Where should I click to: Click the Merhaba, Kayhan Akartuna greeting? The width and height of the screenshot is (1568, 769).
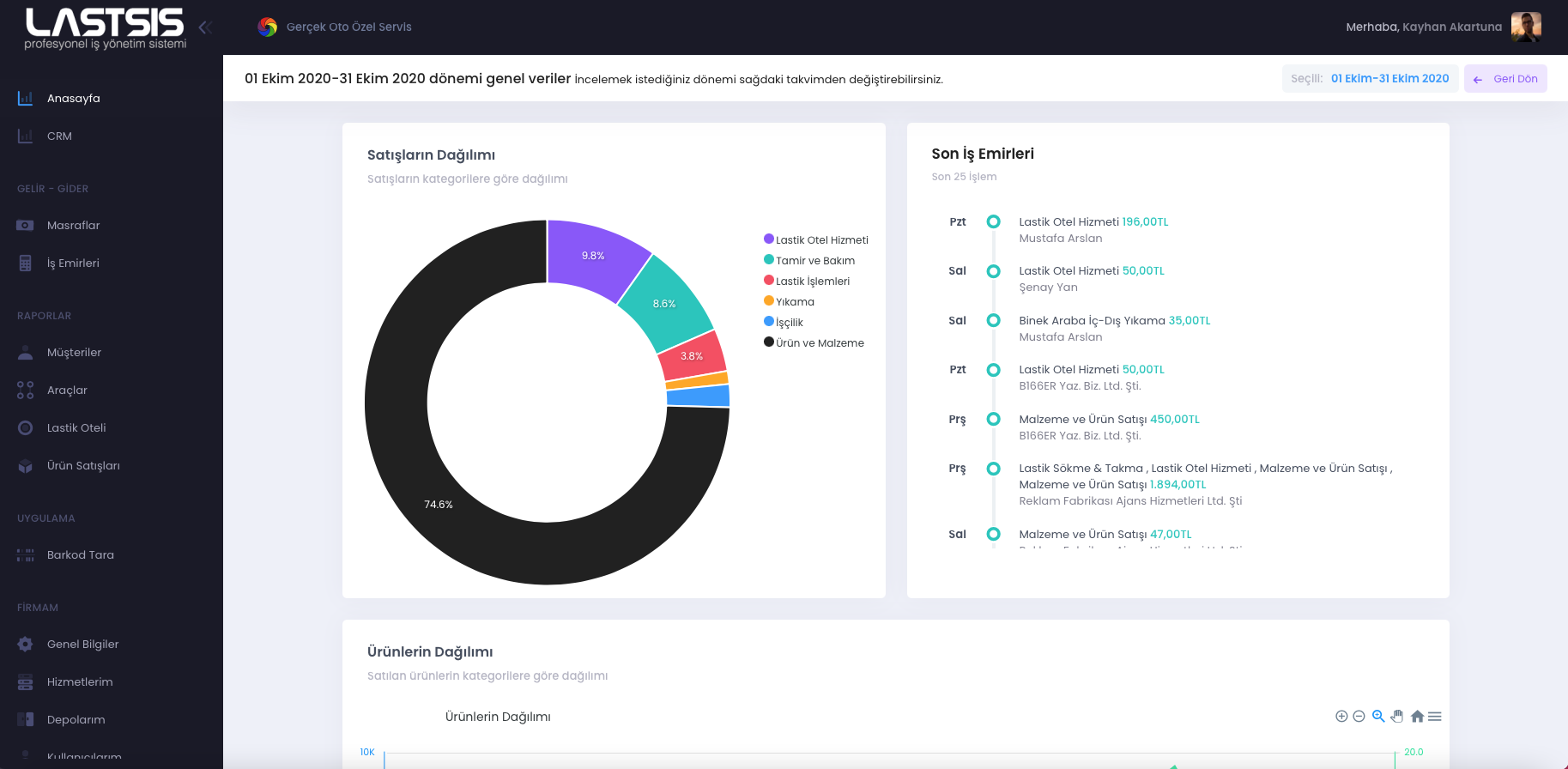[x=1424, y=27]
